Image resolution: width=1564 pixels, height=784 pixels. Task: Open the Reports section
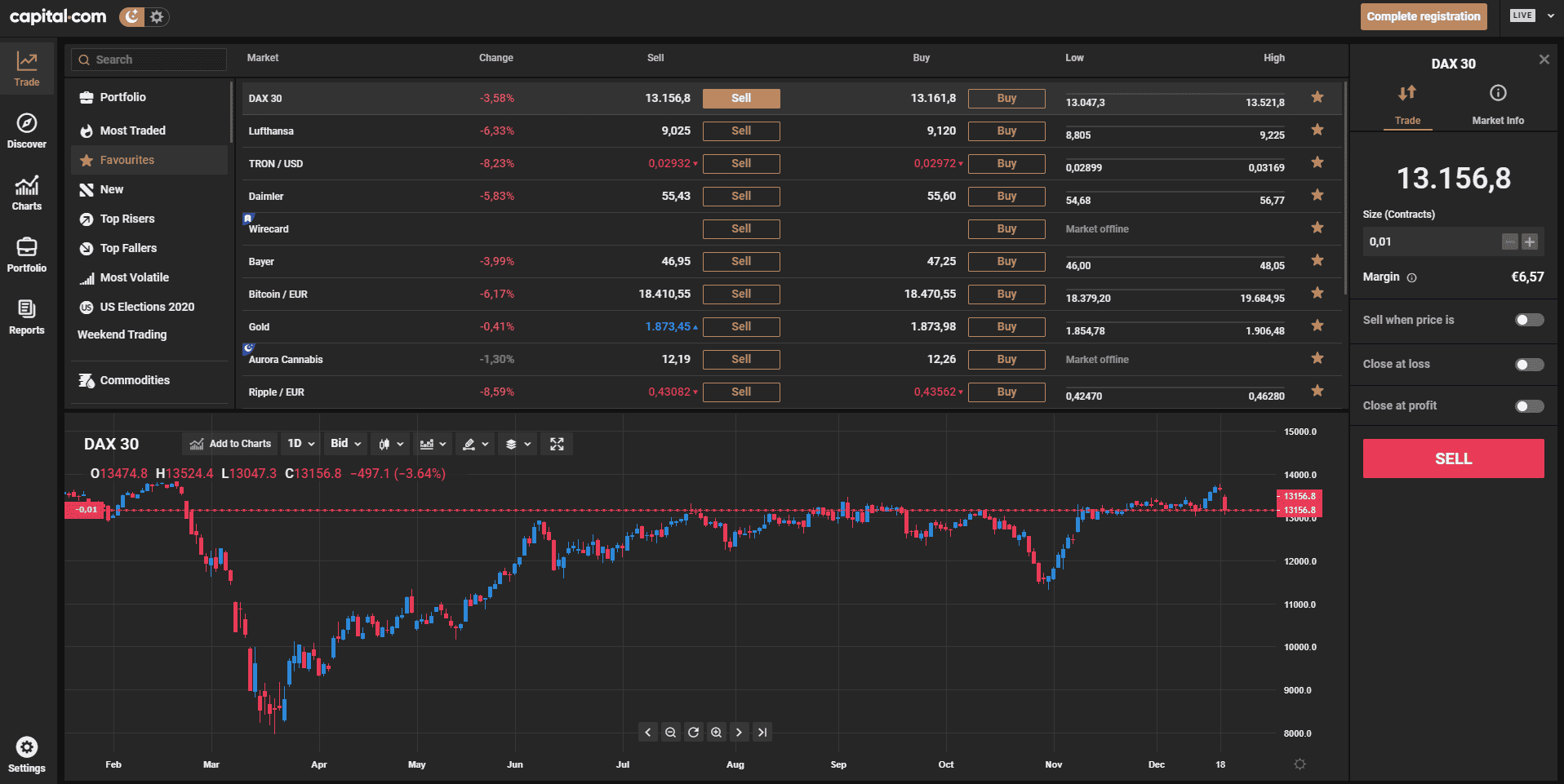[27, 317]
